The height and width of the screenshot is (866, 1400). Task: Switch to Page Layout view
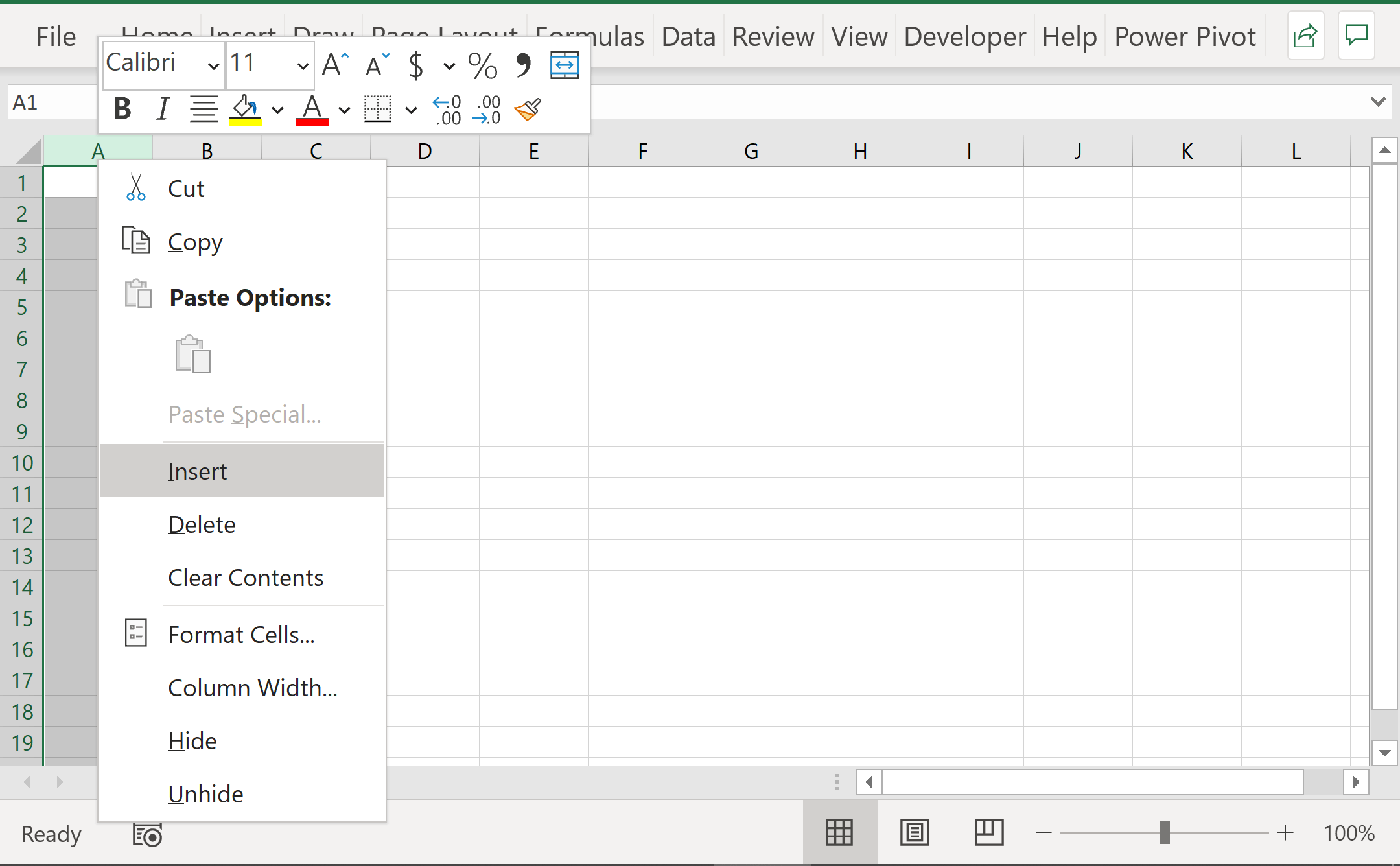pos(915,832)
